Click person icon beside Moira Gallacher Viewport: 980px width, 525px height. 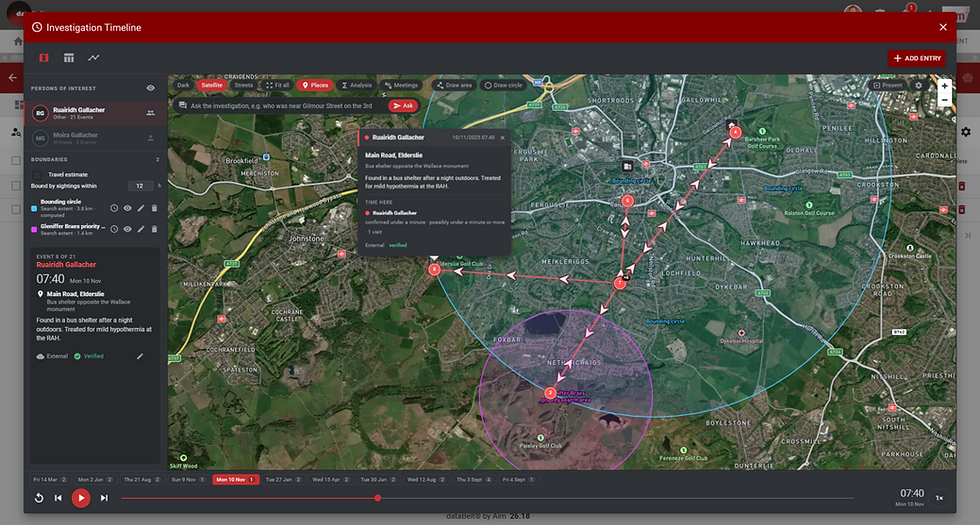coord(151,138)
